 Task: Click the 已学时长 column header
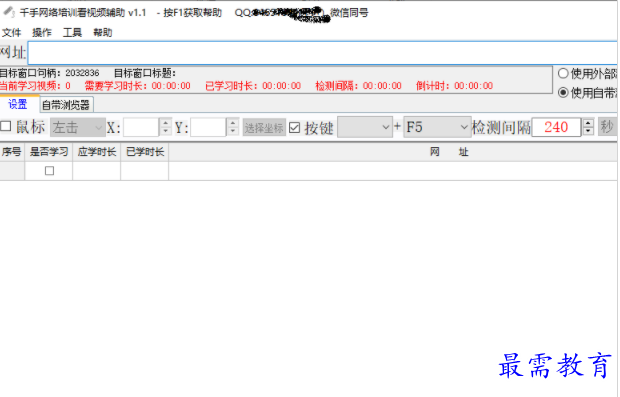[x=145, y=152]
